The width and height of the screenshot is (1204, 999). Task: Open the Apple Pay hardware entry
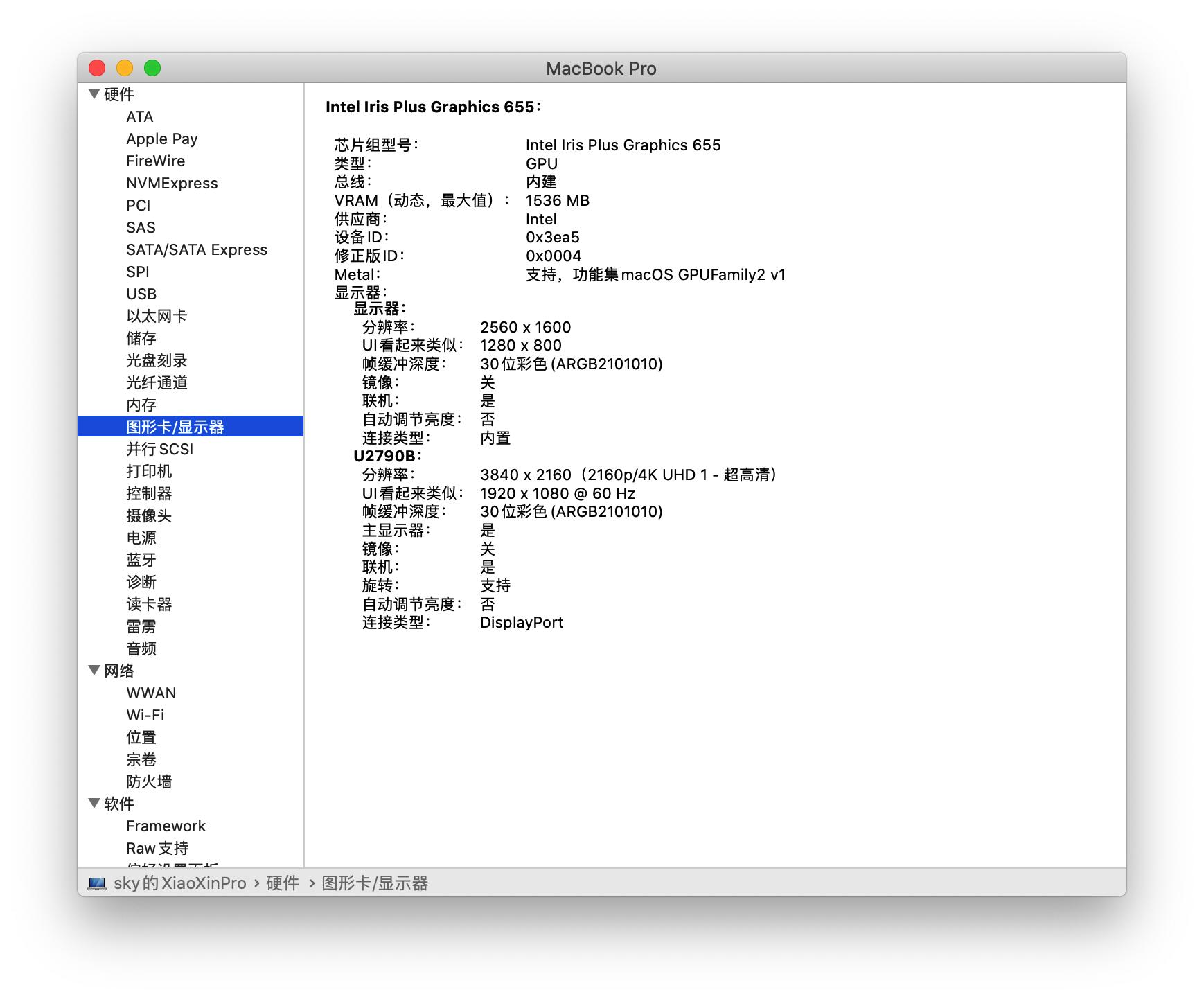point(161,139)
